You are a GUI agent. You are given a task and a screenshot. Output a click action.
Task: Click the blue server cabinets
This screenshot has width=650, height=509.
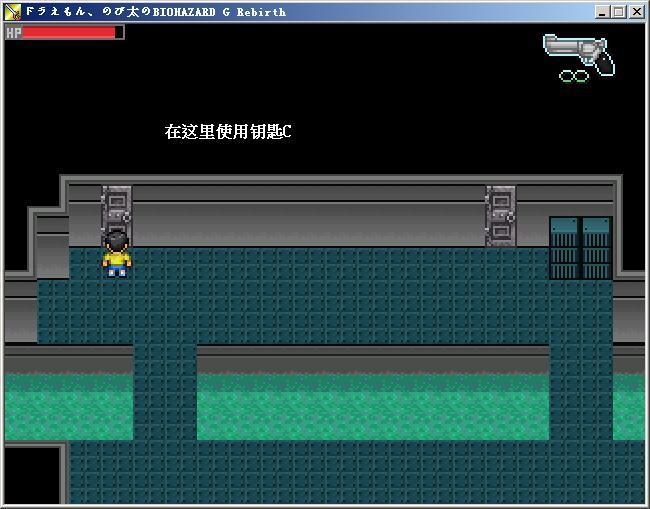coord(581,248)
